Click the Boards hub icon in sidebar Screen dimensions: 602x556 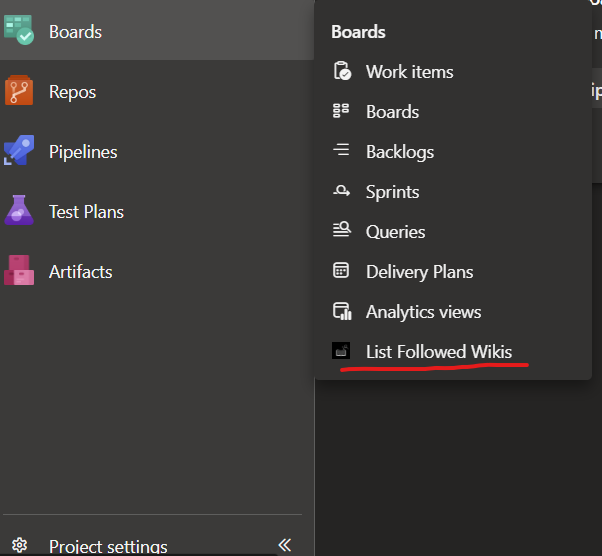[19, 30]
